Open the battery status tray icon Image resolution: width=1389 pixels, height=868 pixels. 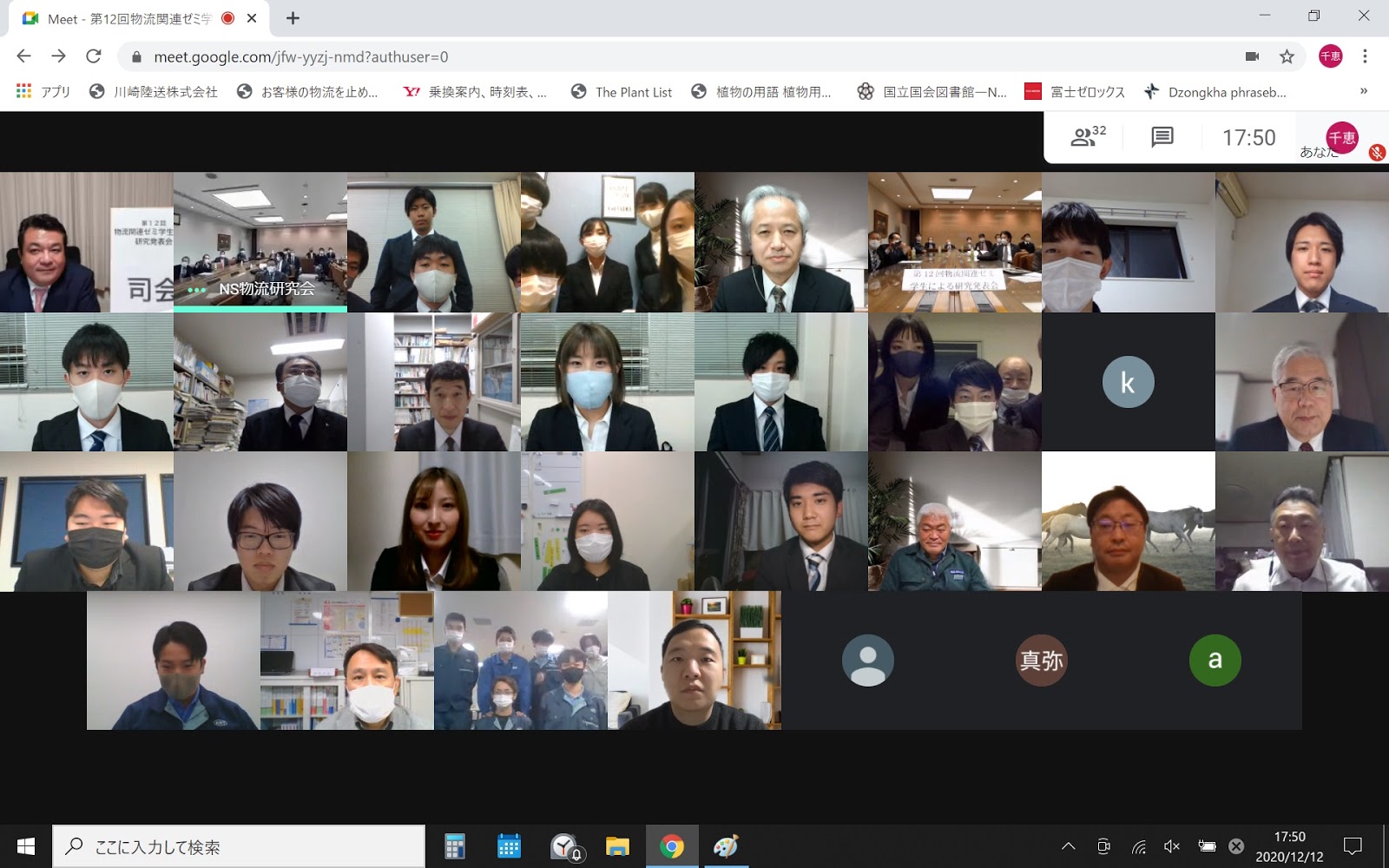coord(1207,846)
